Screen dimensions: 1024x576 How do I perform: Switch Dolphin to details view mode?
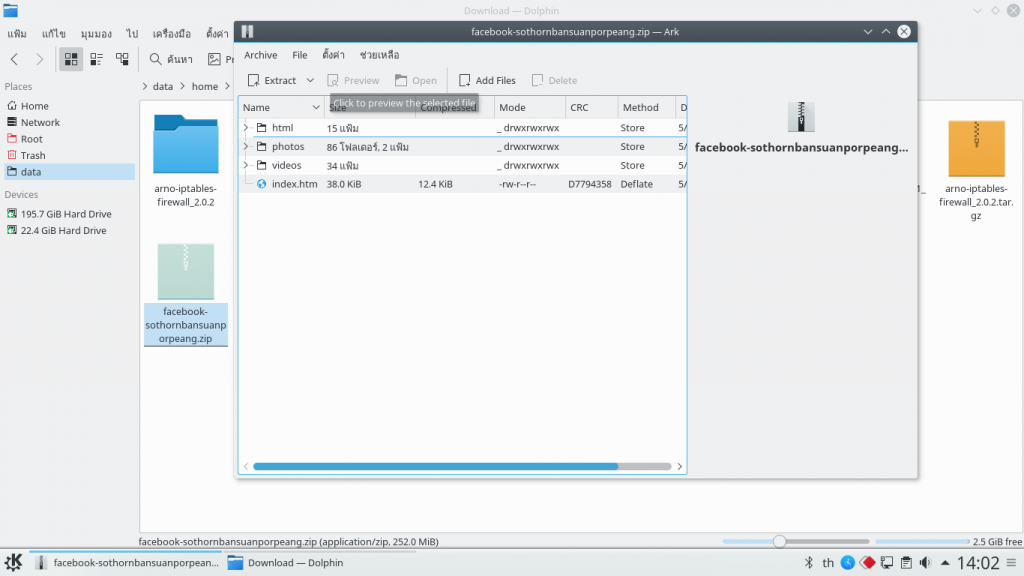122,59
